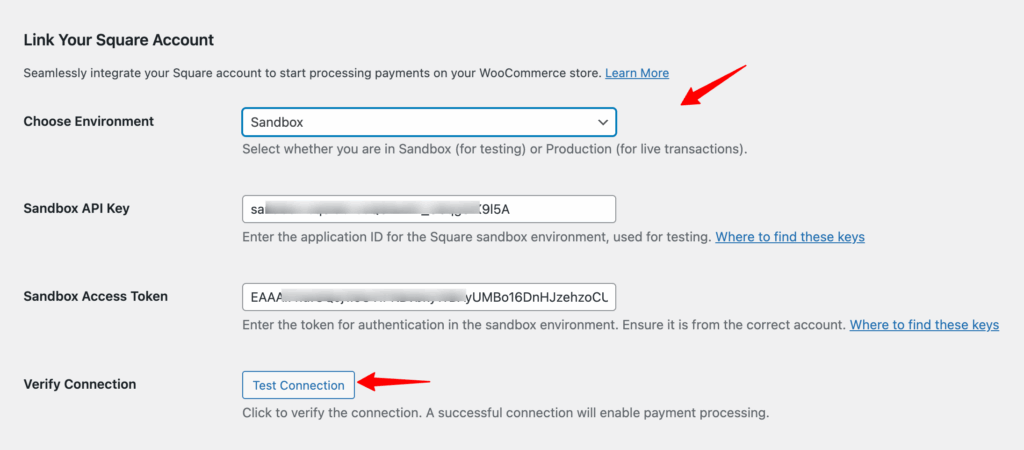This screenshot has width=1024, height=450.
Task: Focus the Sandbox API Key field
Action: point(428,209)
